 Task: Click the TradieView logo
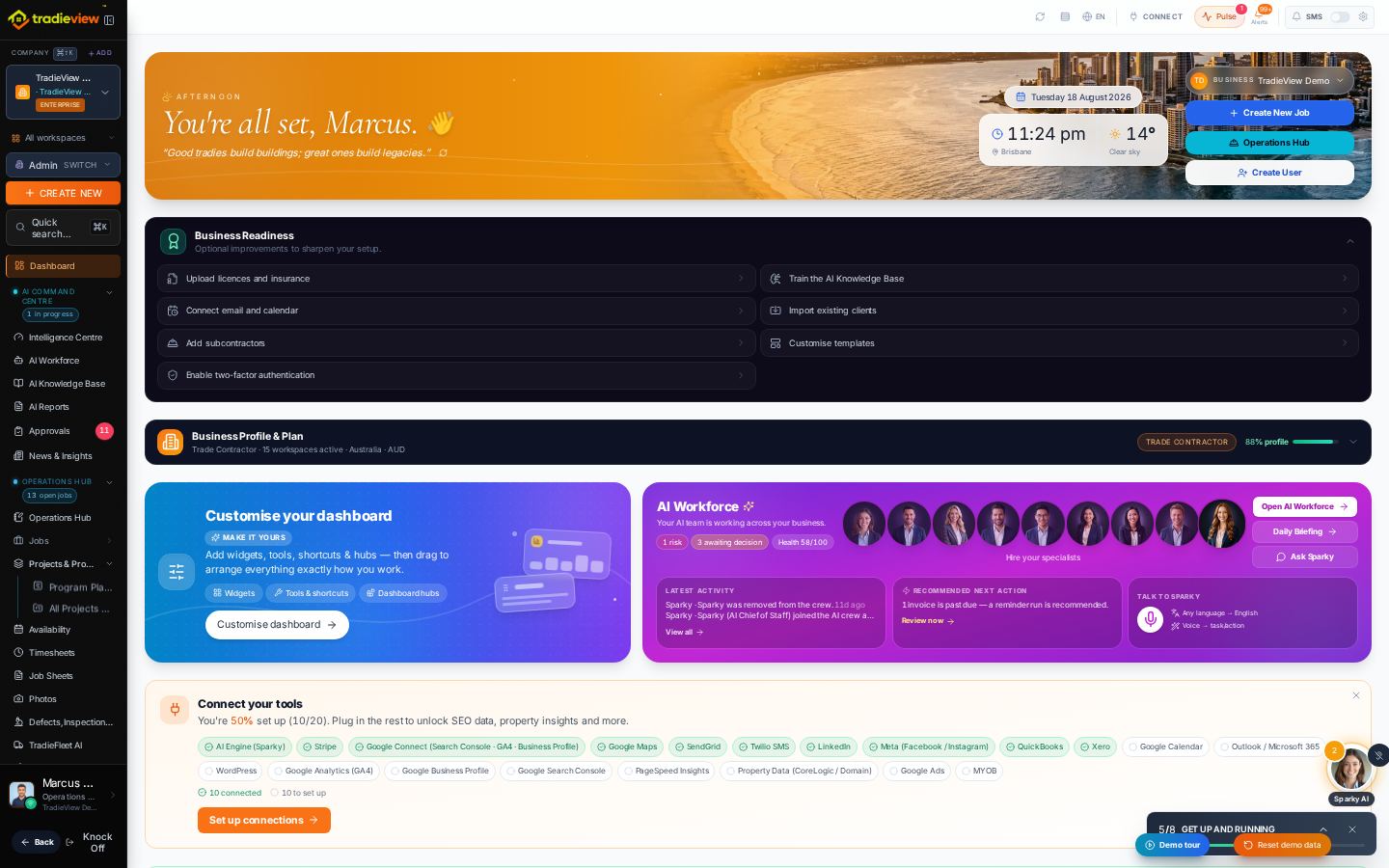(x=54, y=18)
